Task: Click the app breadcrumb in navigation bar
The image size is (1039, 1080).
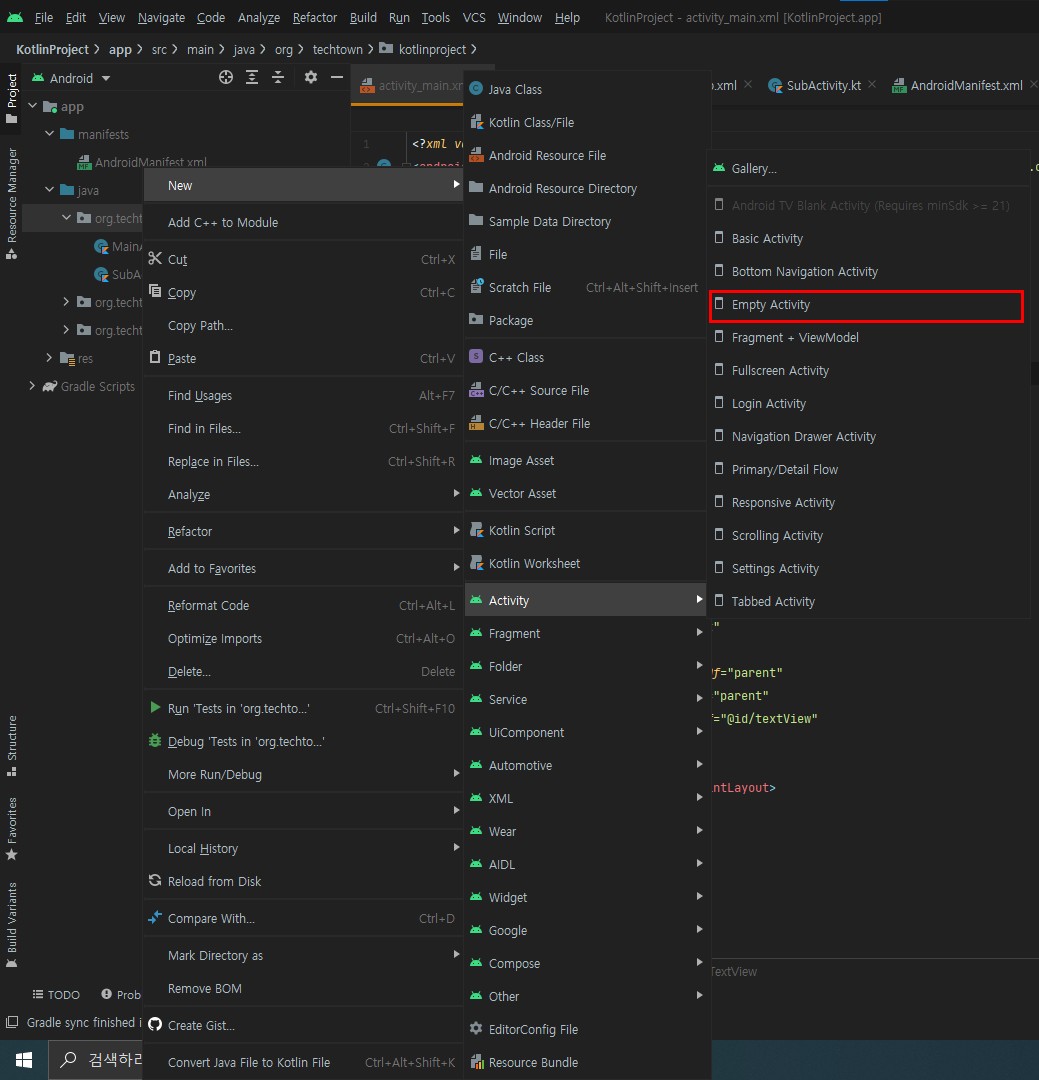Action: [x=120, y=49]
